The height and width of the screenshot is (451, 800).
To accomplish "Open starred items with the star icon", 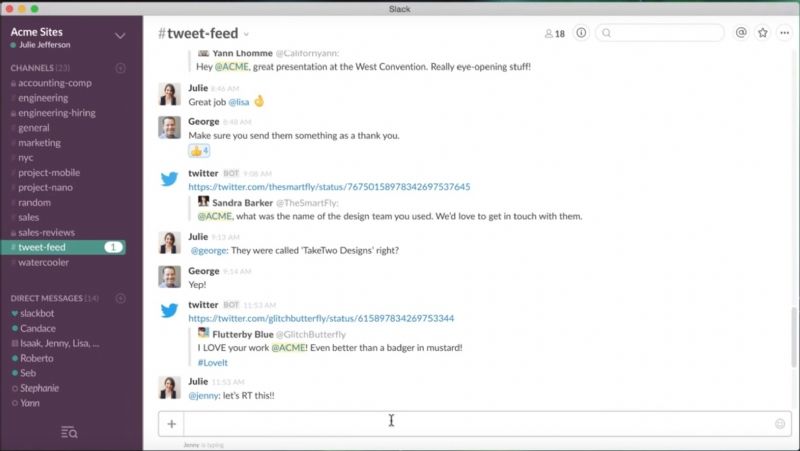I will coord(762,33).
